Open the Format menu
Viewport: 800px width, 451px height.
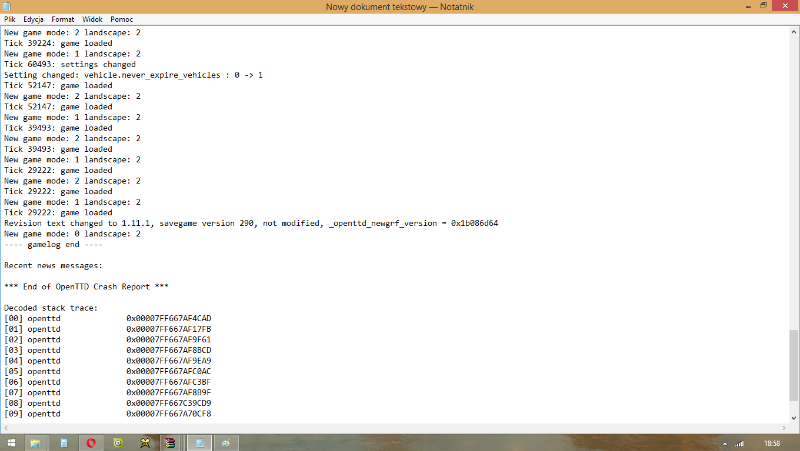[63, 19]
